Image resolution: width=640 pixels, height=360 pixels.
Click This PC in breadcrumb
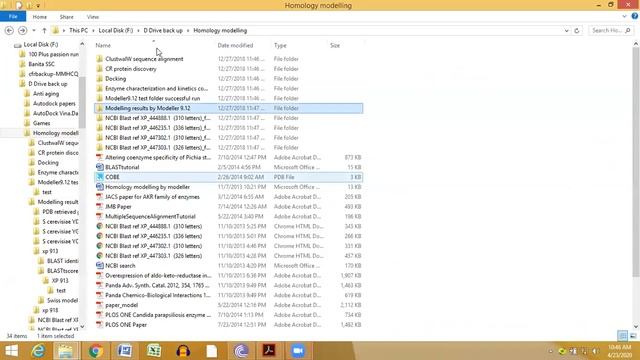(x=78, y=31)
